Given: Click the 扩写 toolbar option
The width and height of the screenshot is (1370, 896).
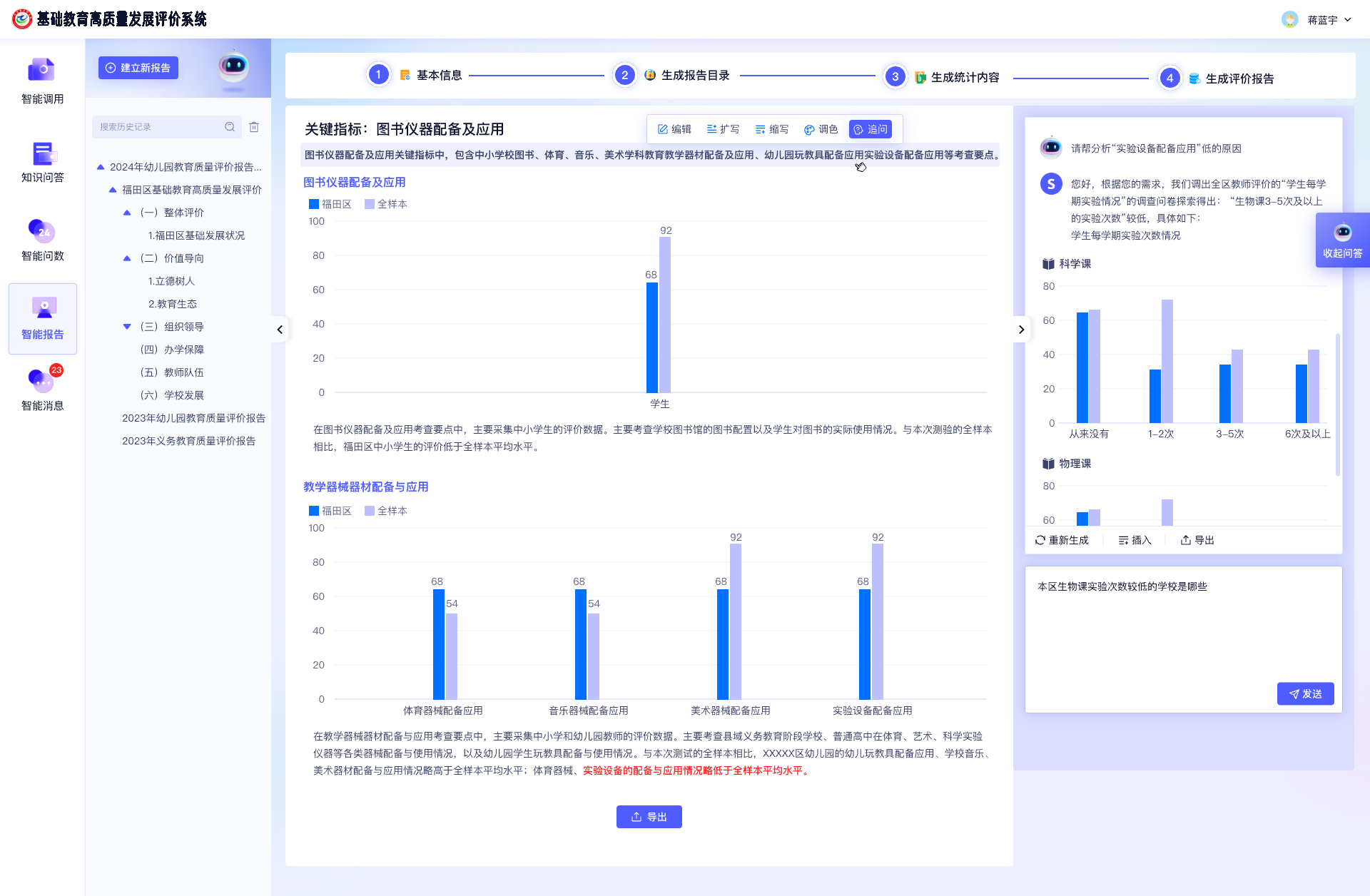Looking at the screenshot, I should (x=723, y=129).
